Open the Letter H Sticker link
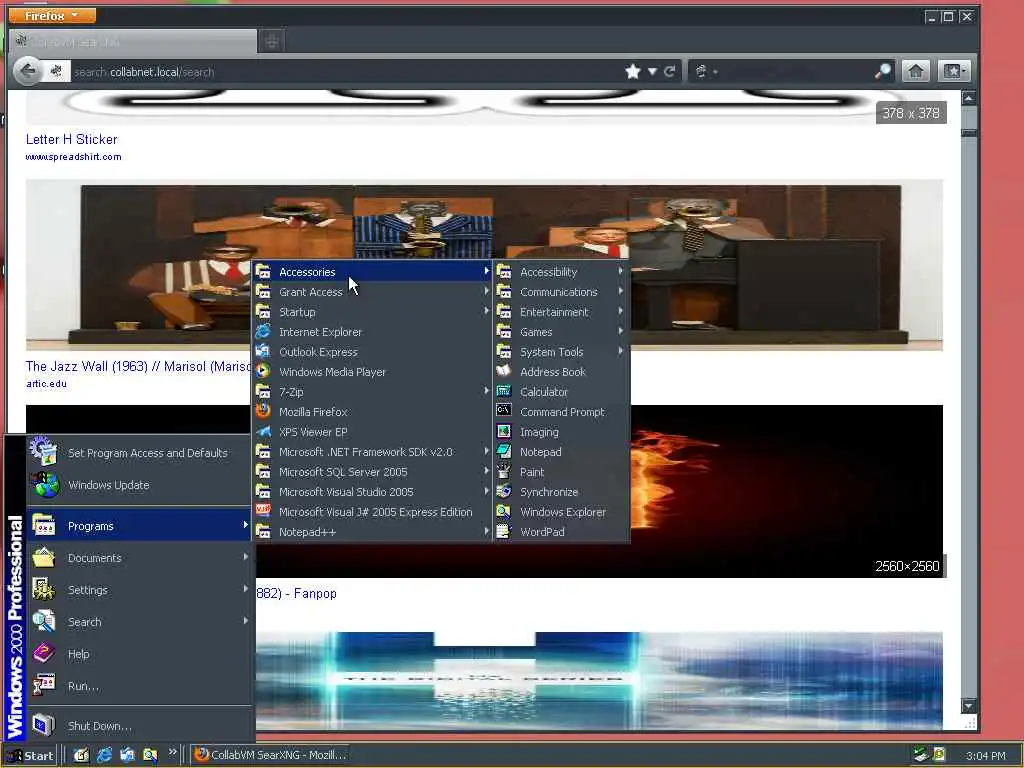This screenshot has height=768, width=1024. (72, 139)
